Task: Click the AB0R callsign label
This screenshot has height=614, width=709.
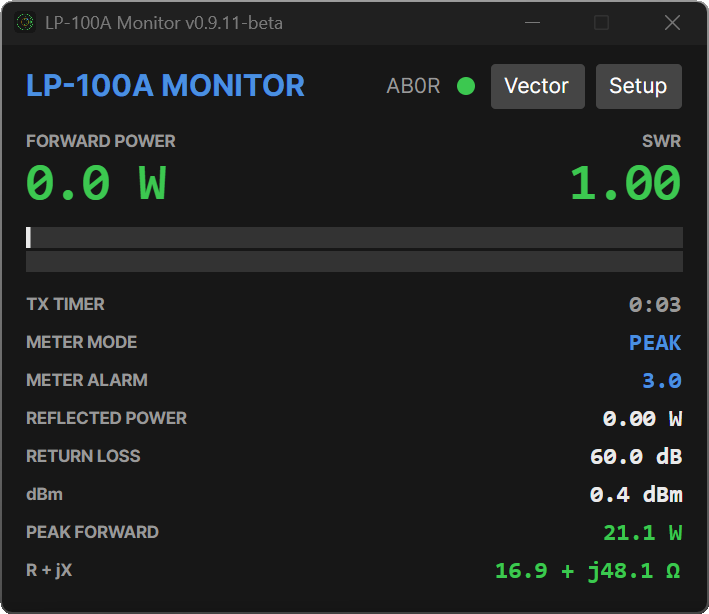Action: (413, 86)
